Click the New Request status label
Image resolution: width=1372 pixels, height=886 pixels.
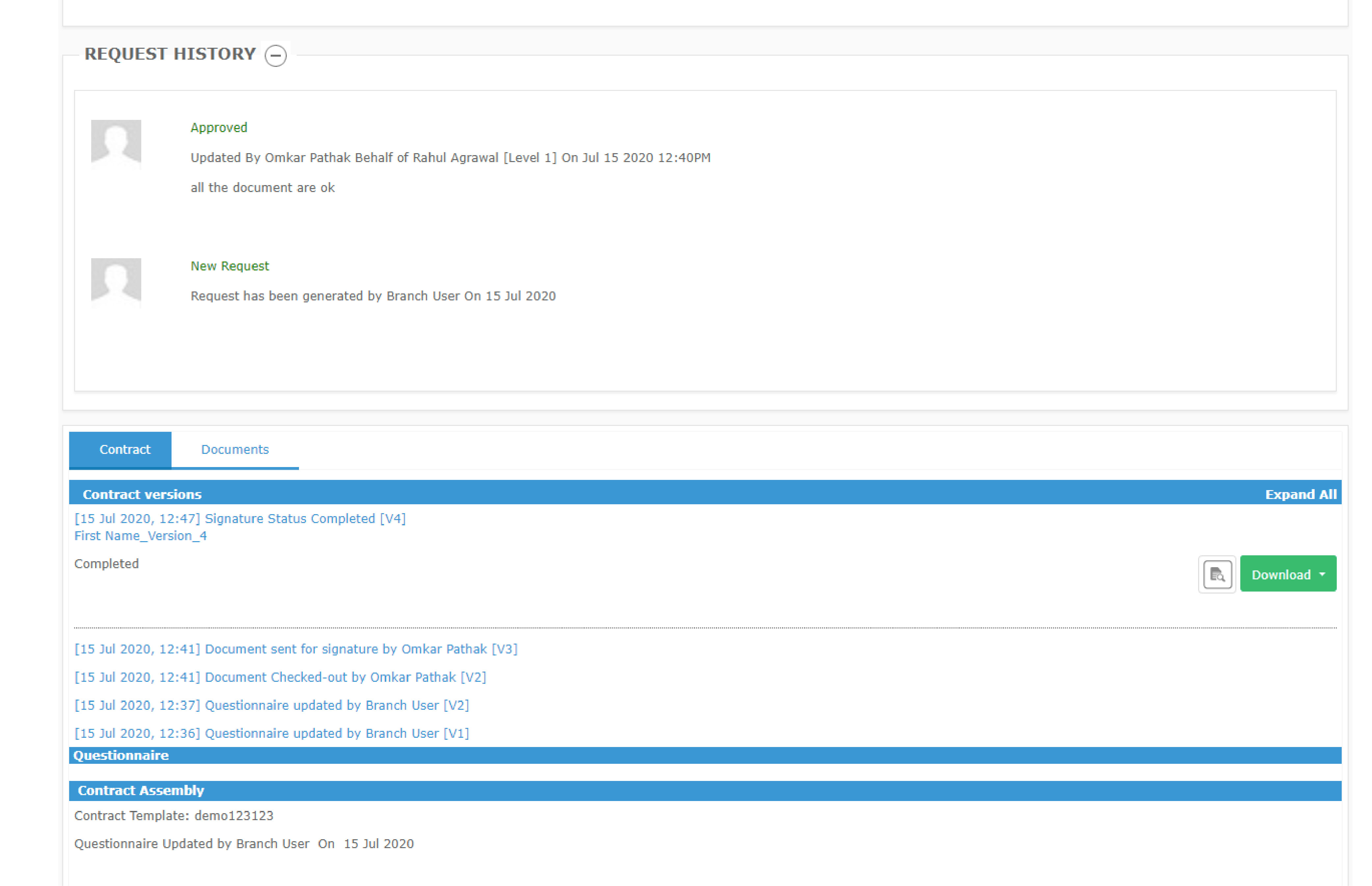(229, 266)
